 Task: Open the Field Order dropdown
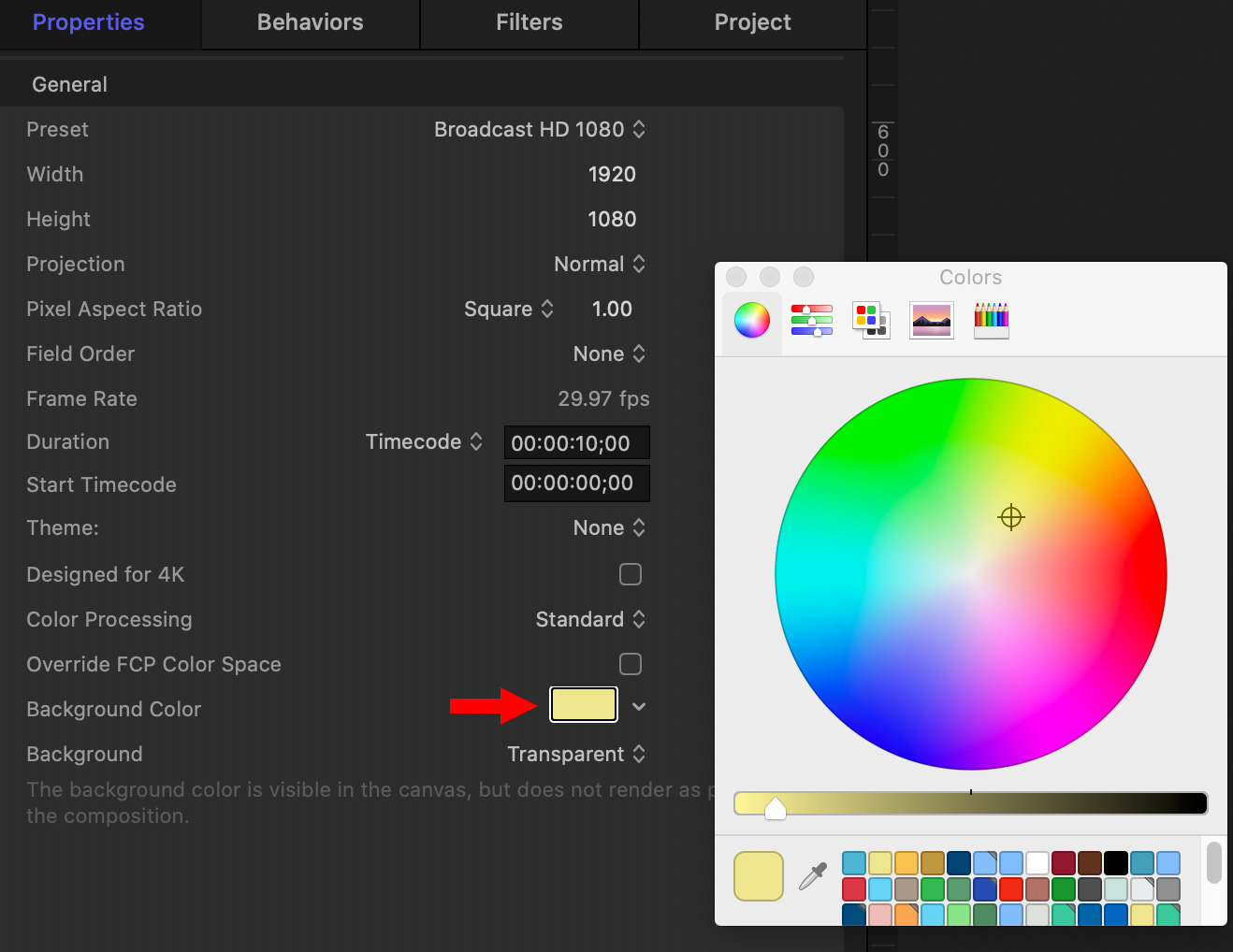pos(609,353)
